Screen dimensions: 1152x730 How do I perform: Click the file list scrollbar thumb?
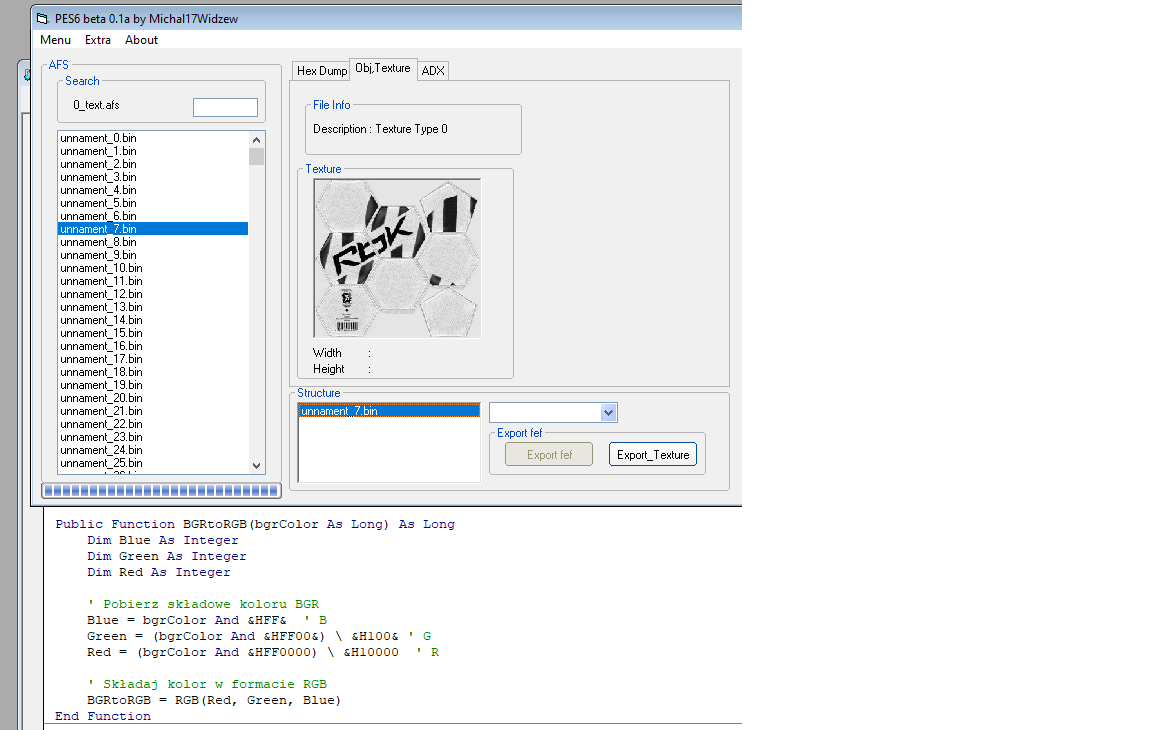256,156
